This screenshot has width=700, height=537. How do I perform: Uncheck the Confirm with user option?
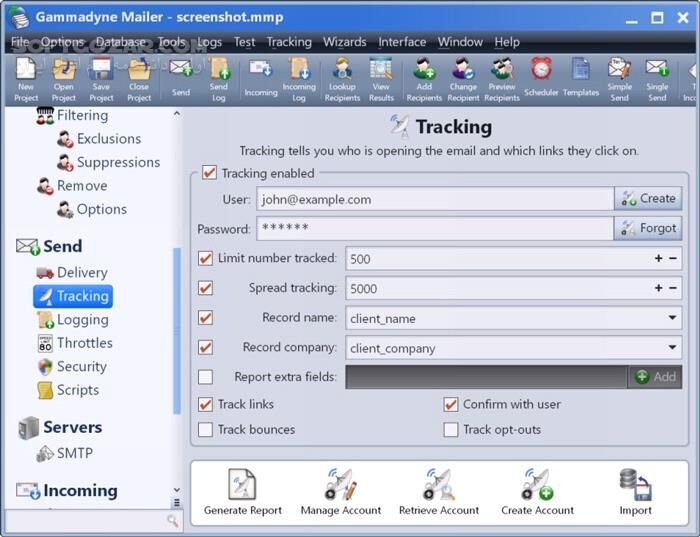click(451, 405)
